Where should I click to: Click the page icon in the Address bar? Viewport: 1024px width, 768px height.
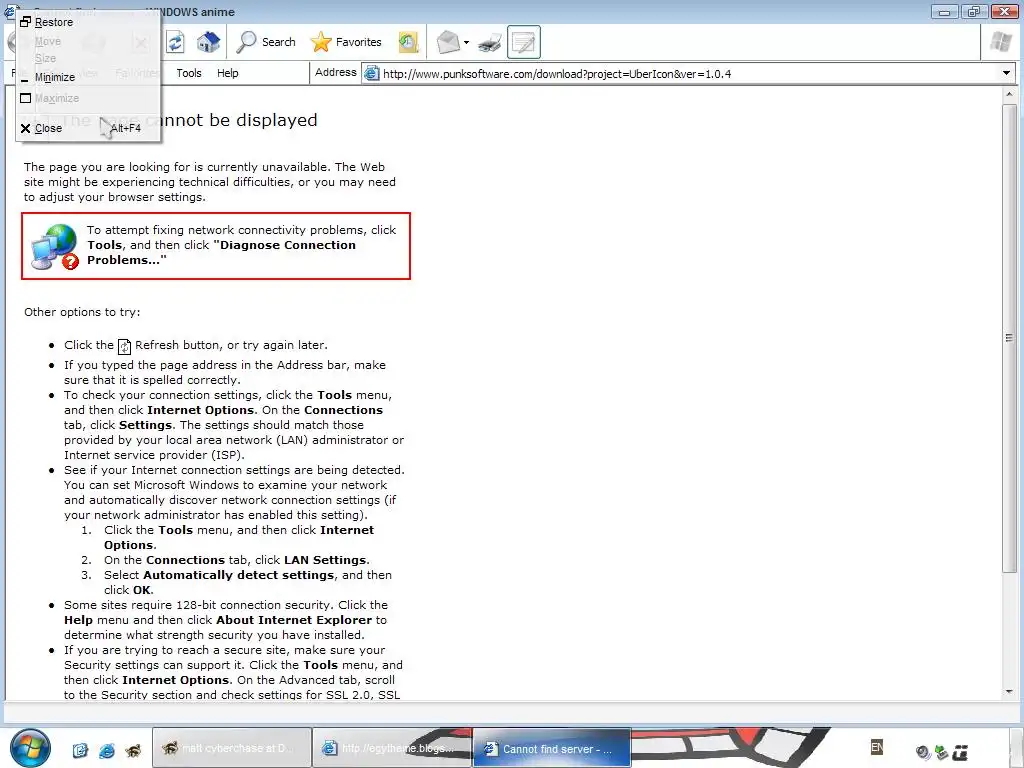pyautogui.click(x=372, y=73)
